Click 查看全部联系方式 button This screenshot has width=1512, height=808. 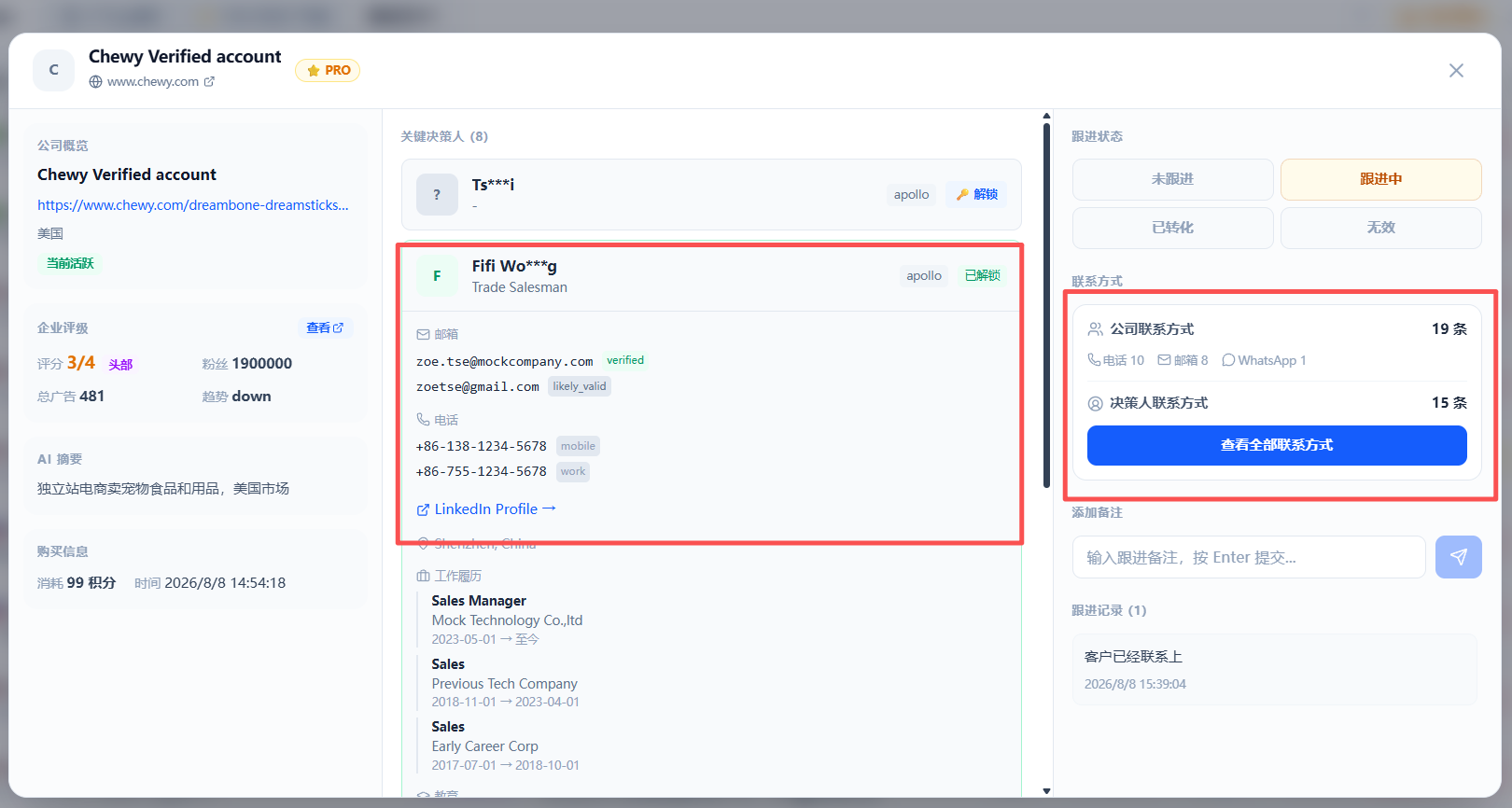1277,445
